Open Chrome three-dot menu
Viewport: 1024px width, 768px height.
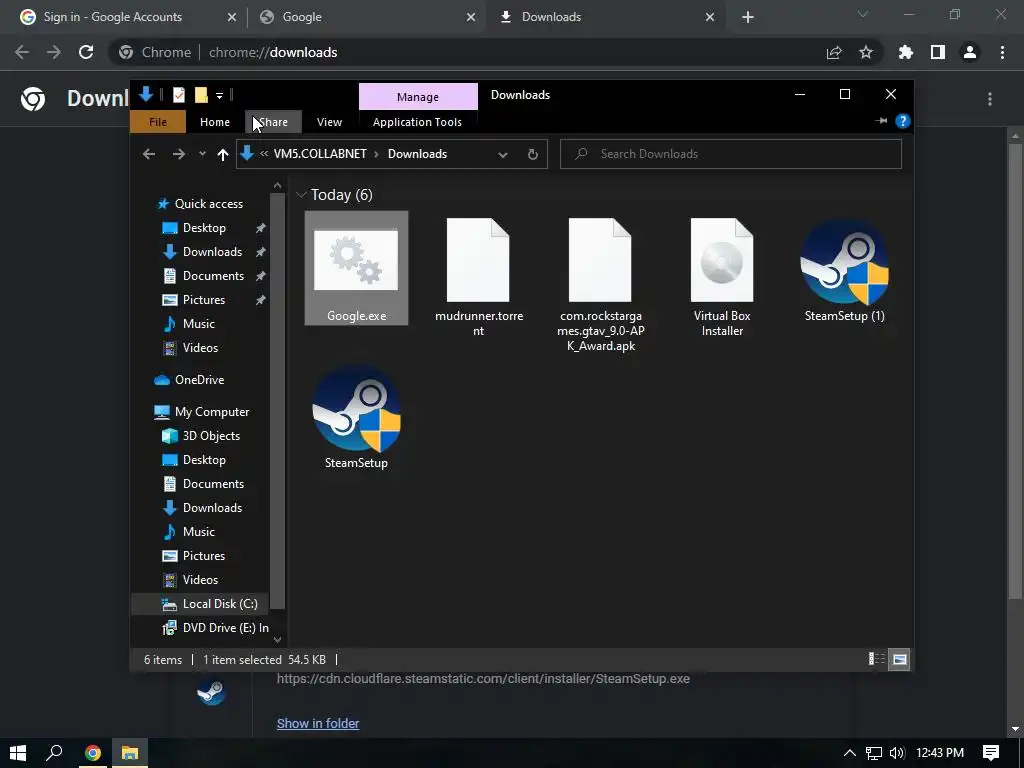coord(1002,52)
